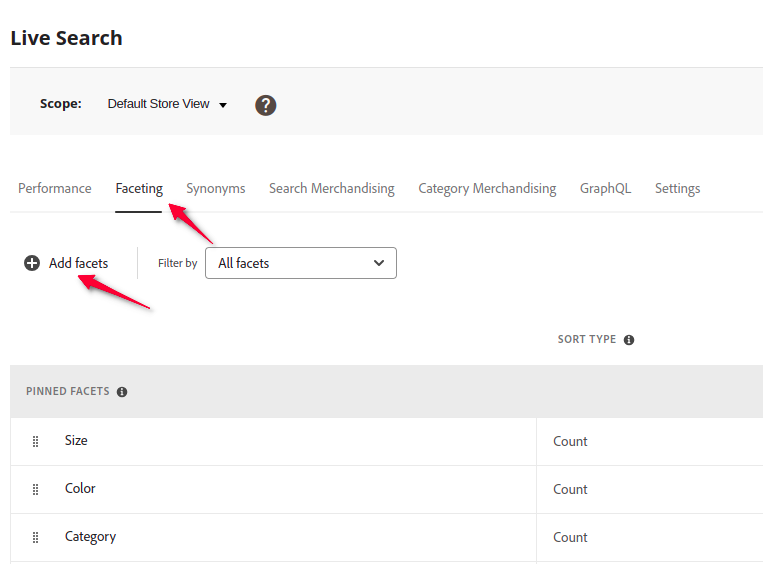
Task: Click the Live Search page title
Action: click(66, 38)
